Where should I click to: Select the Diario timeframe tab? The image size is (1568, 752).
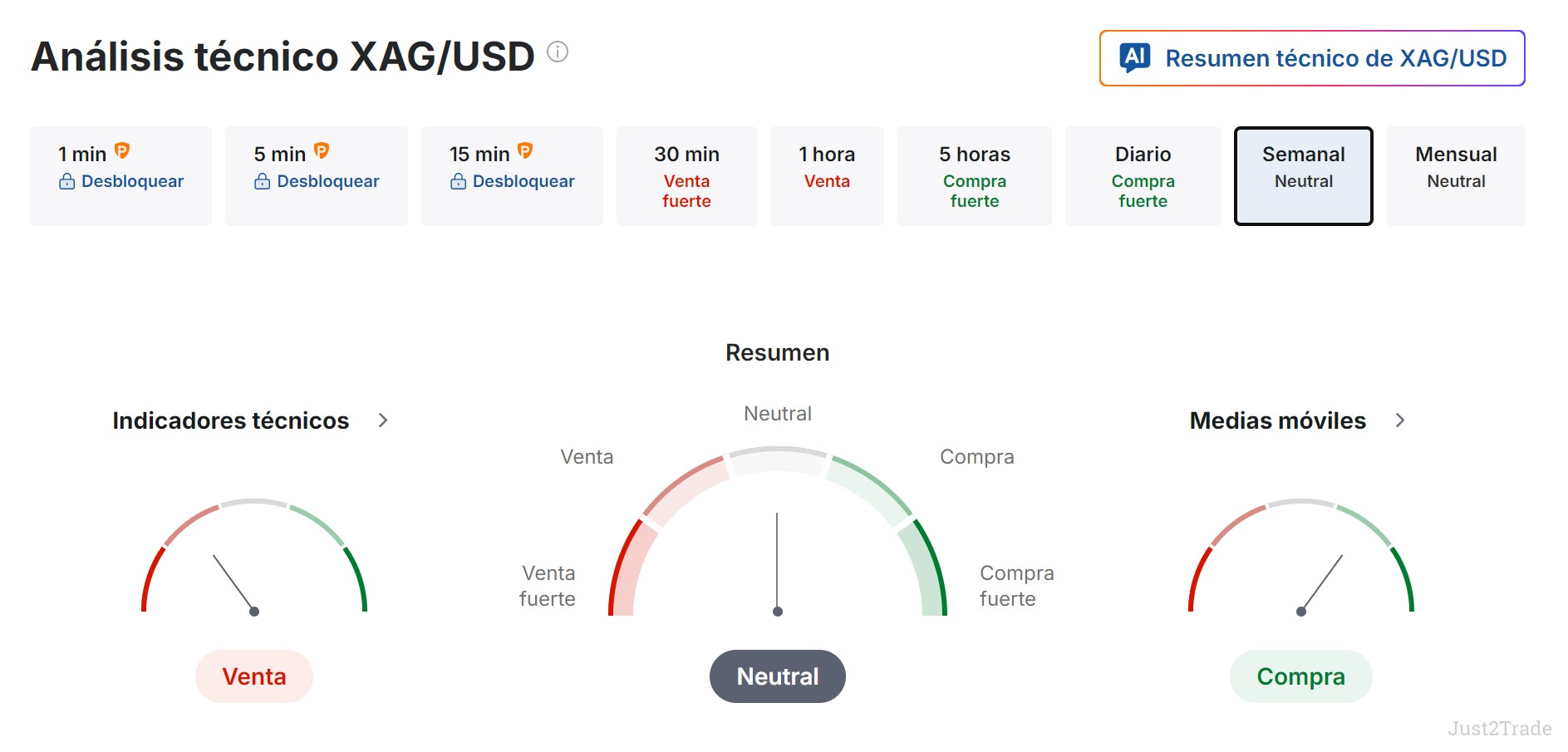click(x=1143, y=176)
